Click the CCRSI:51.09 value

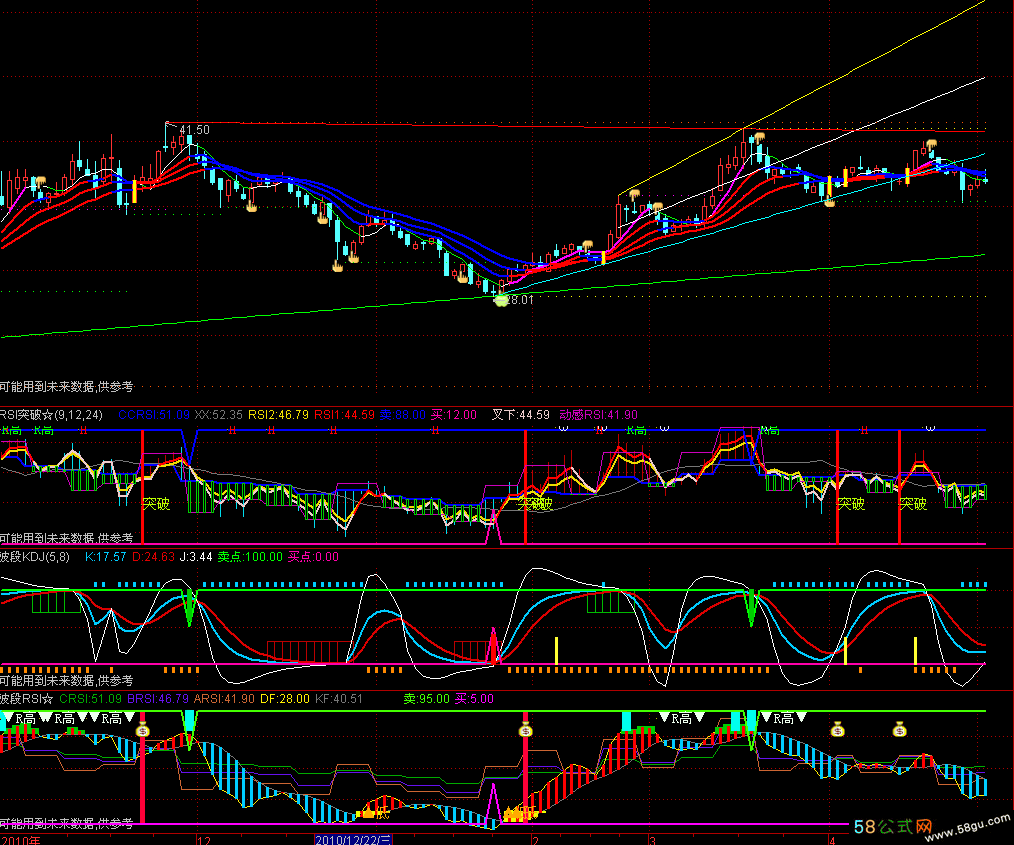154,415
